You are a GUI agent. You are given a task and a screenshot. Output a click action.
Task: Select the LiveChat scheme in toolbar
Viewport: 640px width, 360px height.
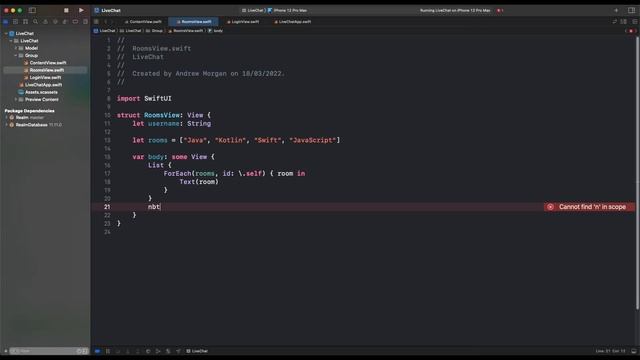coord(253,10)
